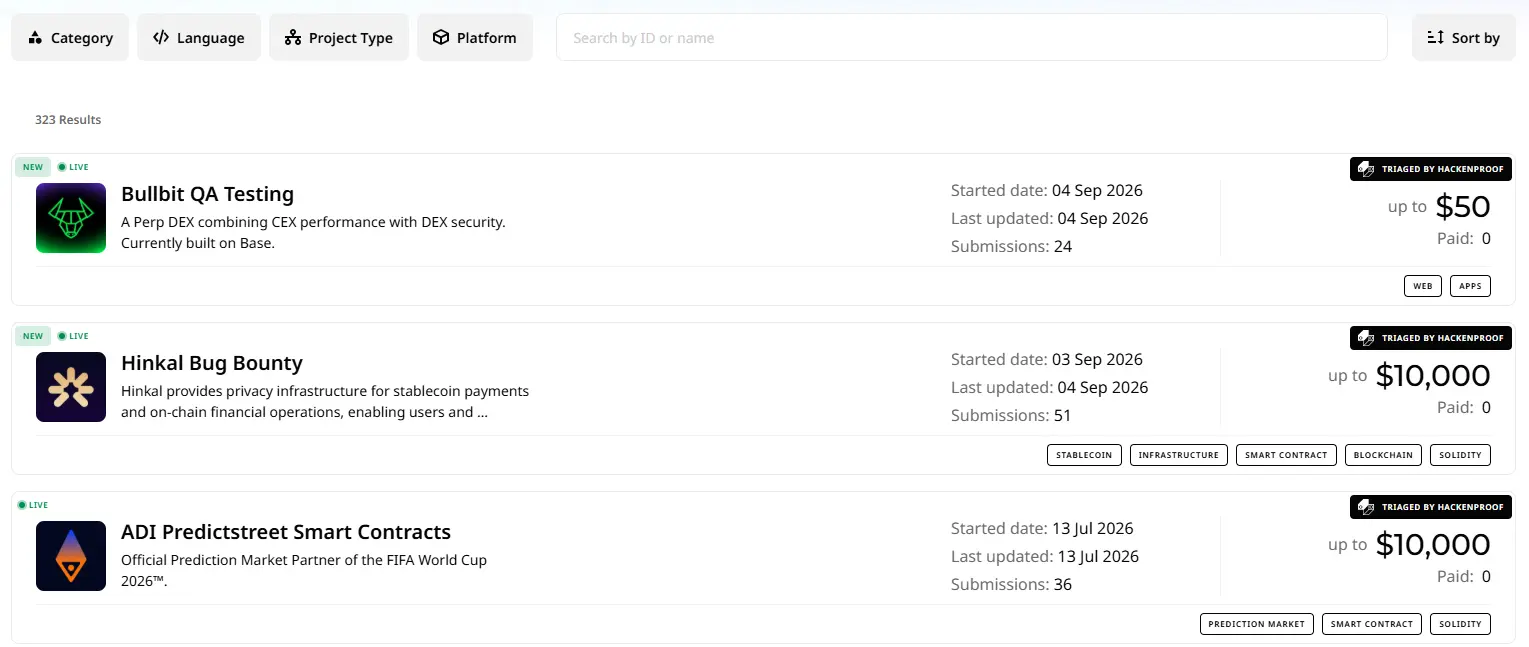Open the Bullbit QA Testing program
Screen dimensions: 1529x647
point(207,194)
